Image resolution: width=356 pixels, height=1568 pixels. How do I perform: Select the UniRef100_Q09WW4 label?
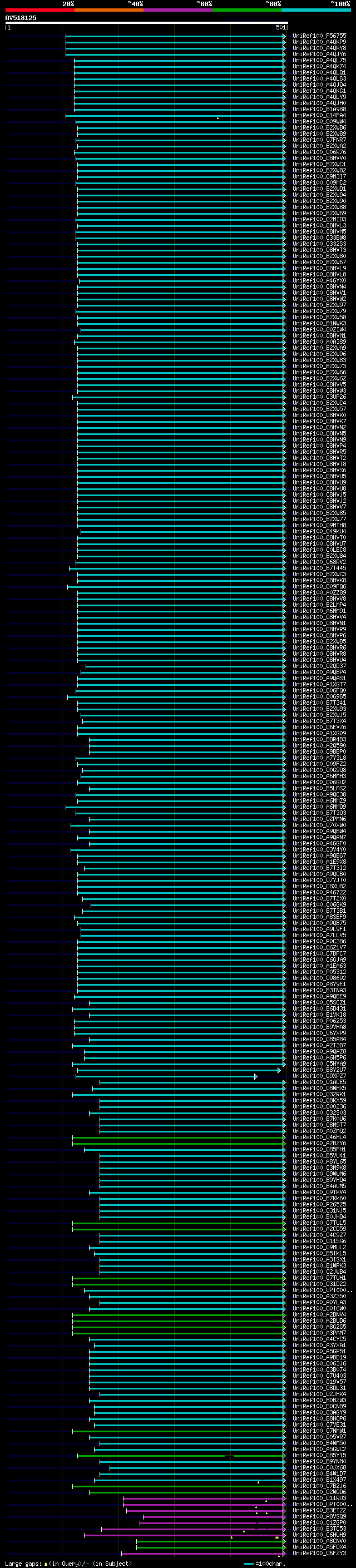pyautogui.click(x=319, y=122)
